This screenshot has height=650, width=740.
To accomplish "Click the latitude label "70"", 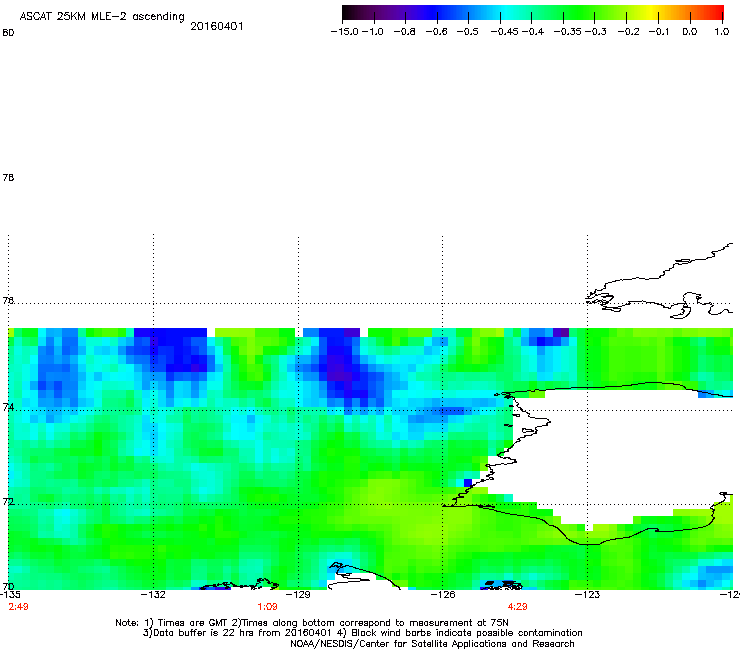I will coord(8,587).
